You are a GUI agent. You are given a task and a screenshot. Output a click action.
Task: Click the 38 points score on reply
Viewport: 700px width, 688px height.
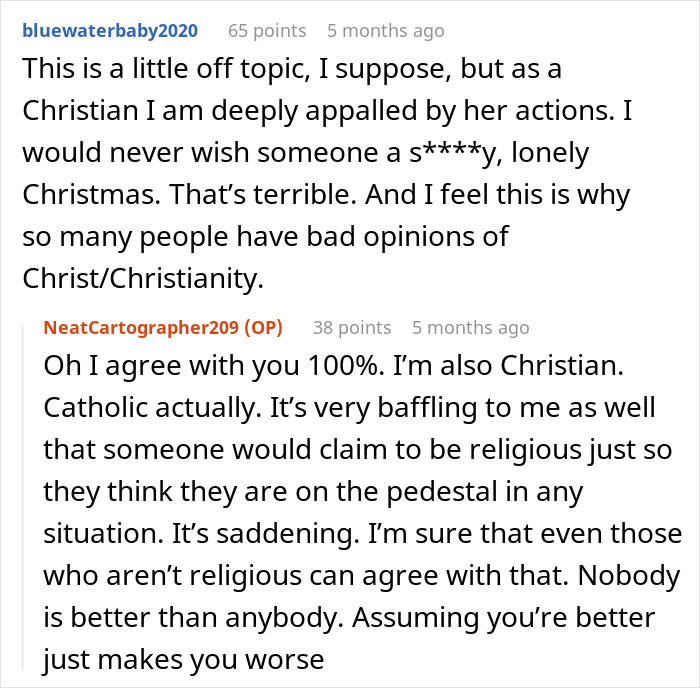coord(352,328)
